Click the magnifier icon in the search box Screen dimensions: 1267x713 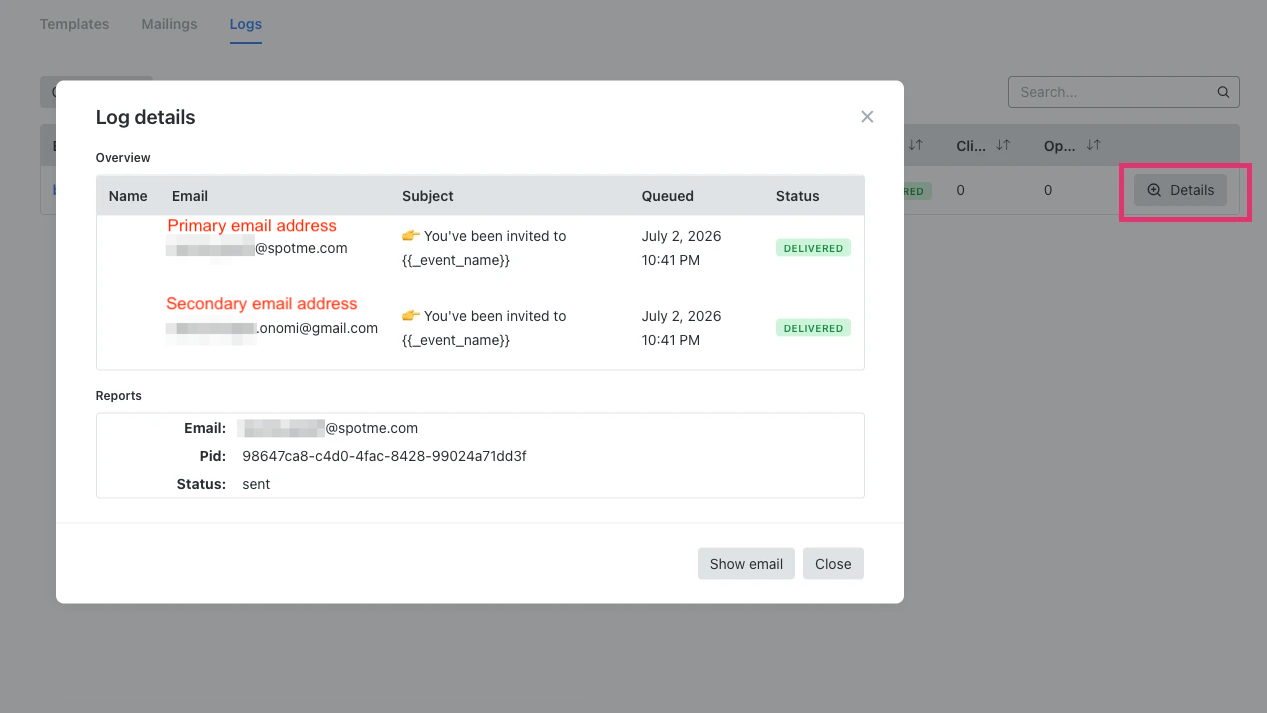coord(1223,92)
